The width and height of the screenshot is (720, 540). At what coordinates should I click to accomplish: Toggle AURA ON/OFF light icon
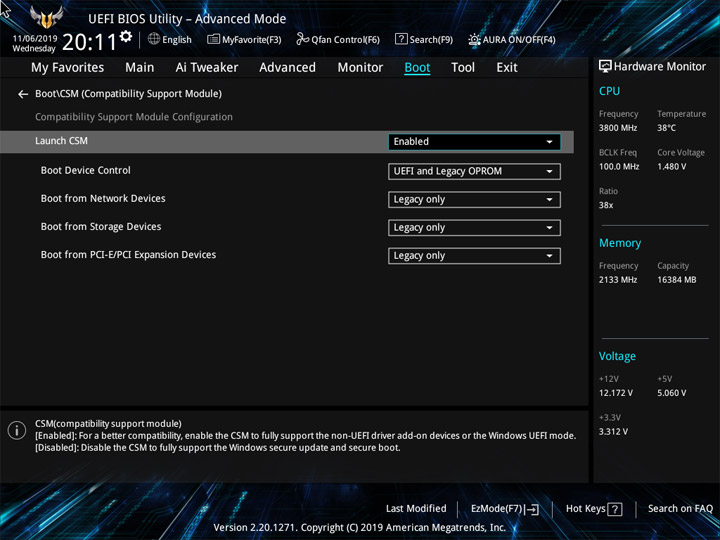coord(474,39)
